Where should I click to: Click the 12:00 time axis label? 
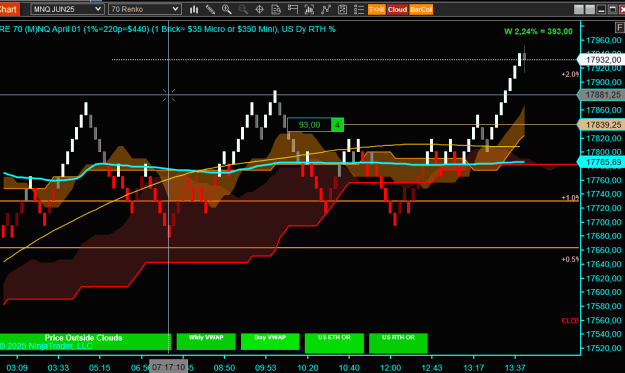(x=390, y=367)
